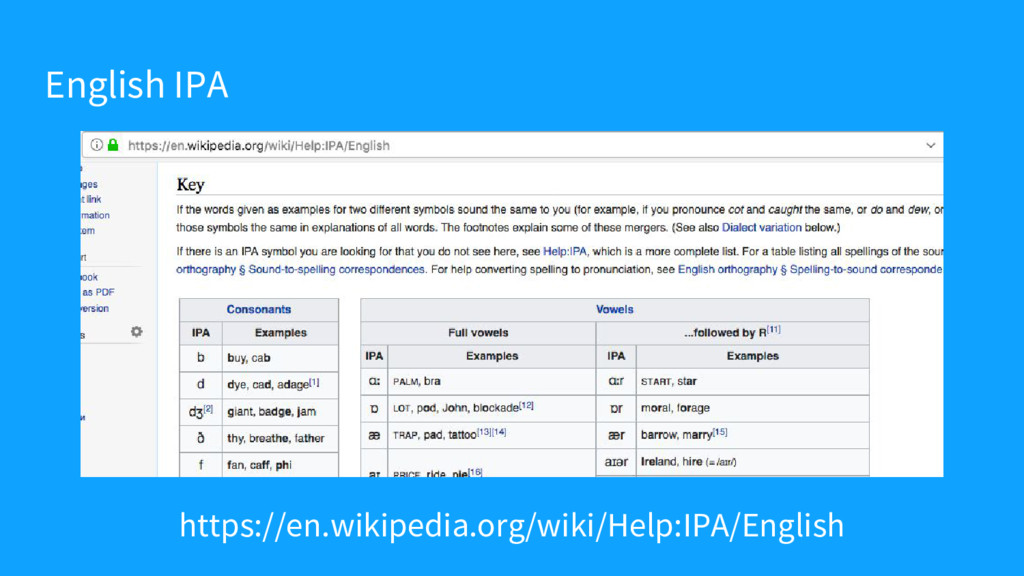The width and height of the screenshot is (1024, 576).
Task: Click the green padlock secure-site icon
Action: click(x=114, y=145)
